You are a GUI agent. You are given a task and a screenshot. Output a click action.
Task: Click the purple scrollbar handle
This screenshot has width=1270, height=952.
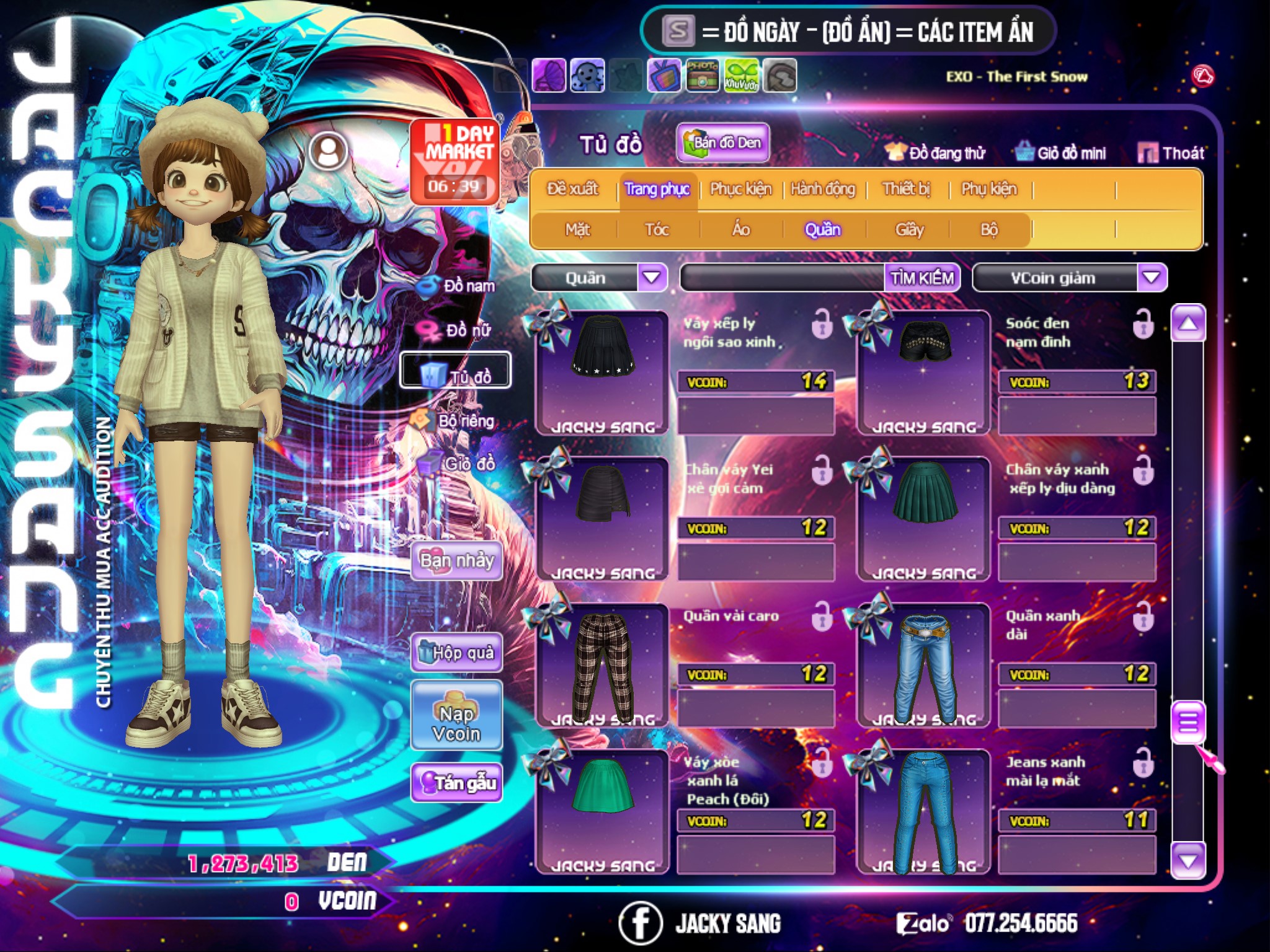coord(1188,722)
